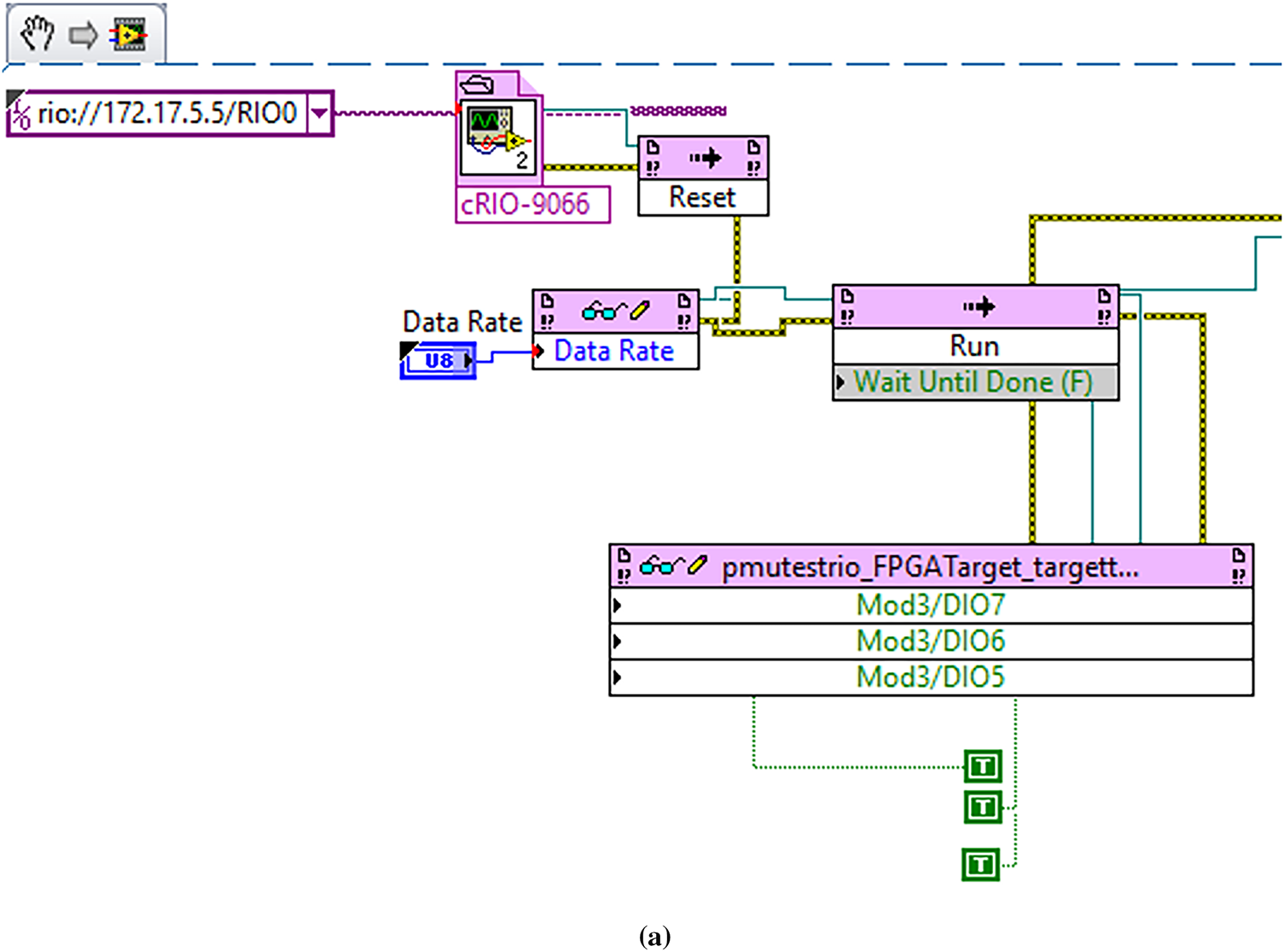Screen dimensions: 1284x952
Task: Click the U8 Data Rate control terminal
Action: (x=439, y=361)
